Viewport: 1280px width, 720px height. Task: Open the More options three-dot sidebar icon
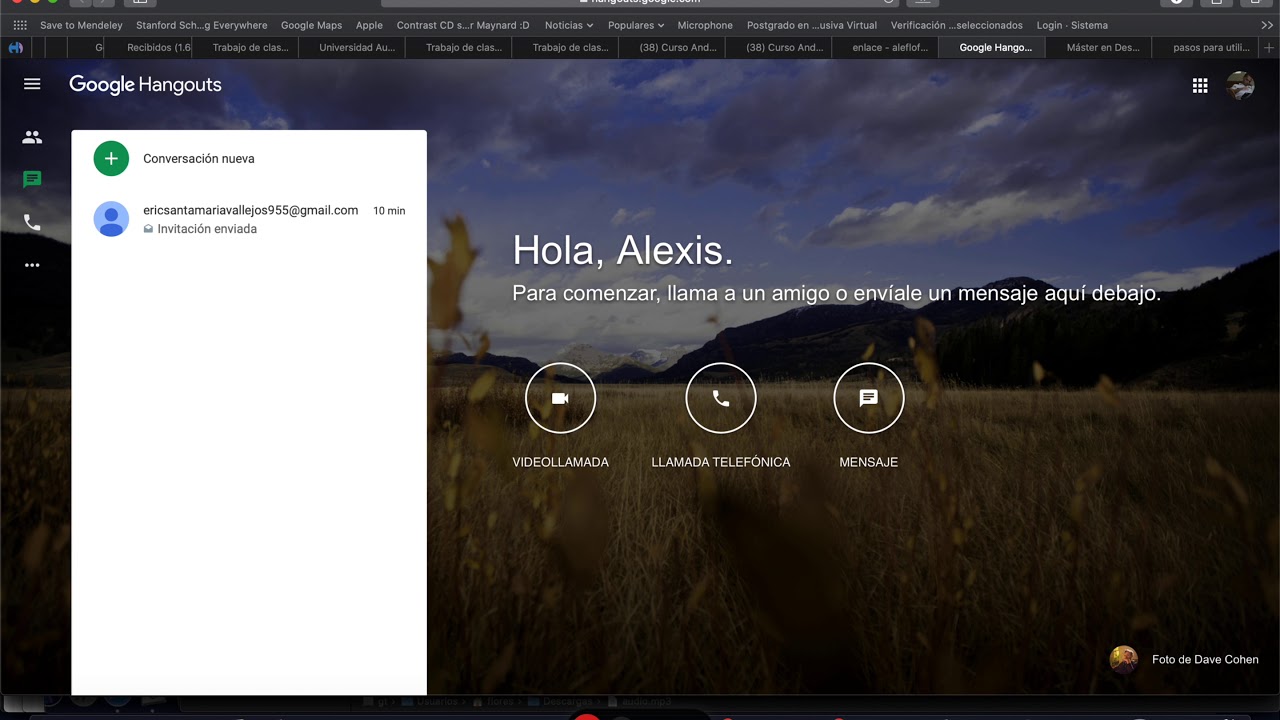coord(32,265)
